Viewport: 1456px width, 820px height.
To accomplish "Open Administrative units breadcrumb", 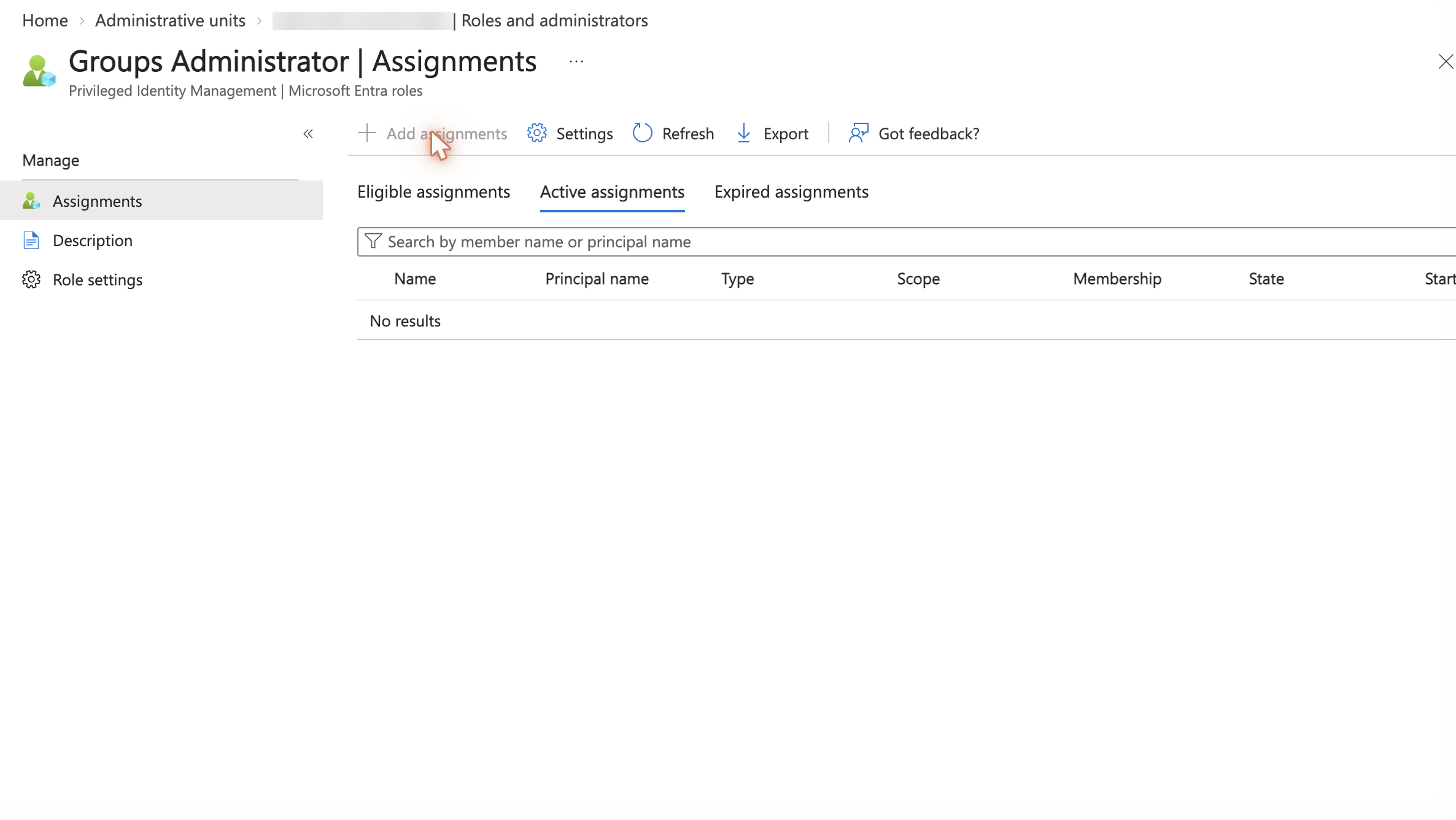I will [x=170, y=20].
